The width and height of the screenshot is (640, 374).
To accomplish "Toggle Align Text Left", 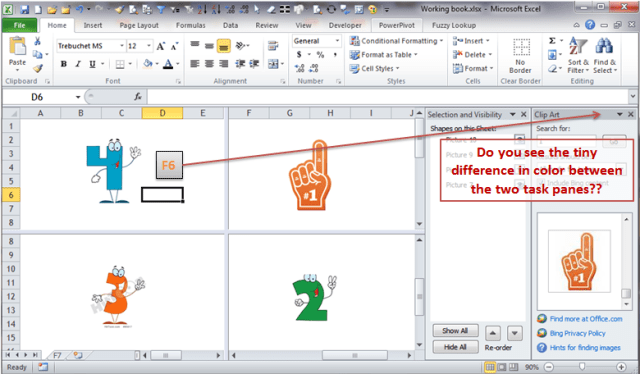I will click(195, 64).
